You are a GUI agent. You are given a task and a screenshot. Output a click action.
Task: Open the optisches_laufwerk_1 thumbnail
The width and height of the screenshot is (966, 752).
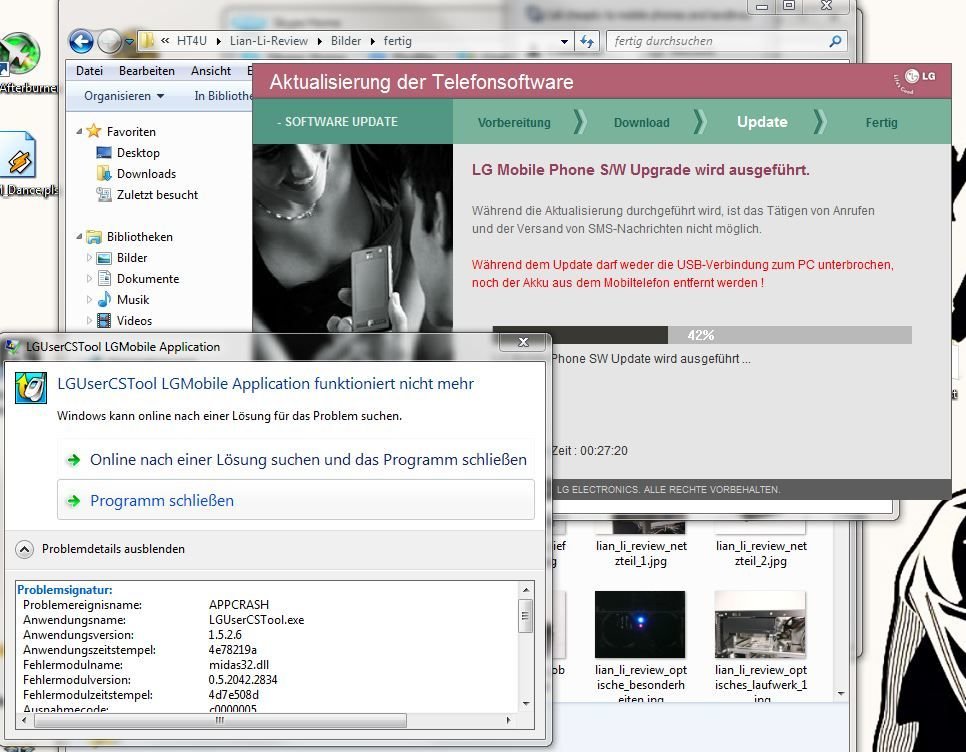(x=760, y=625)
